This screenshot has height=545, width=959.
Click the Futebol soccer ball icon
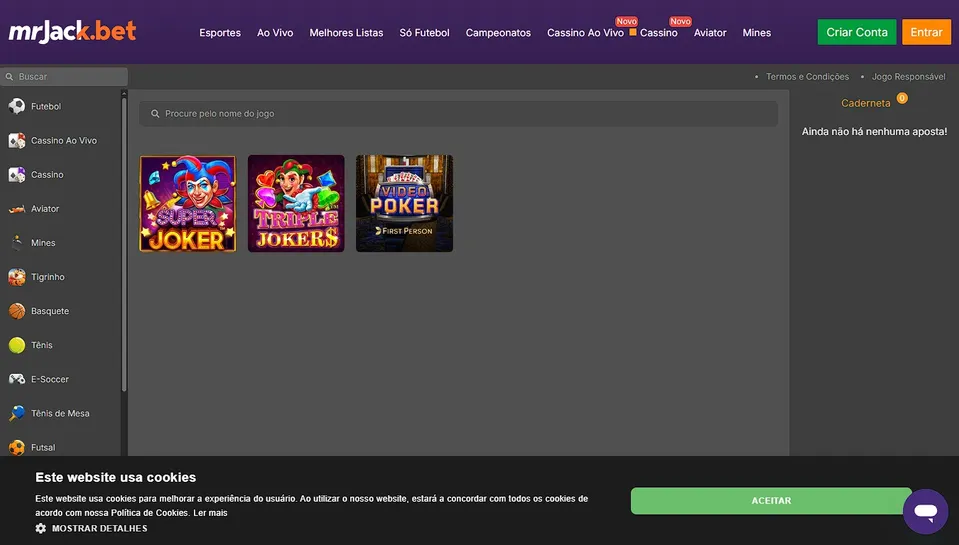click(x=17, y=106)
